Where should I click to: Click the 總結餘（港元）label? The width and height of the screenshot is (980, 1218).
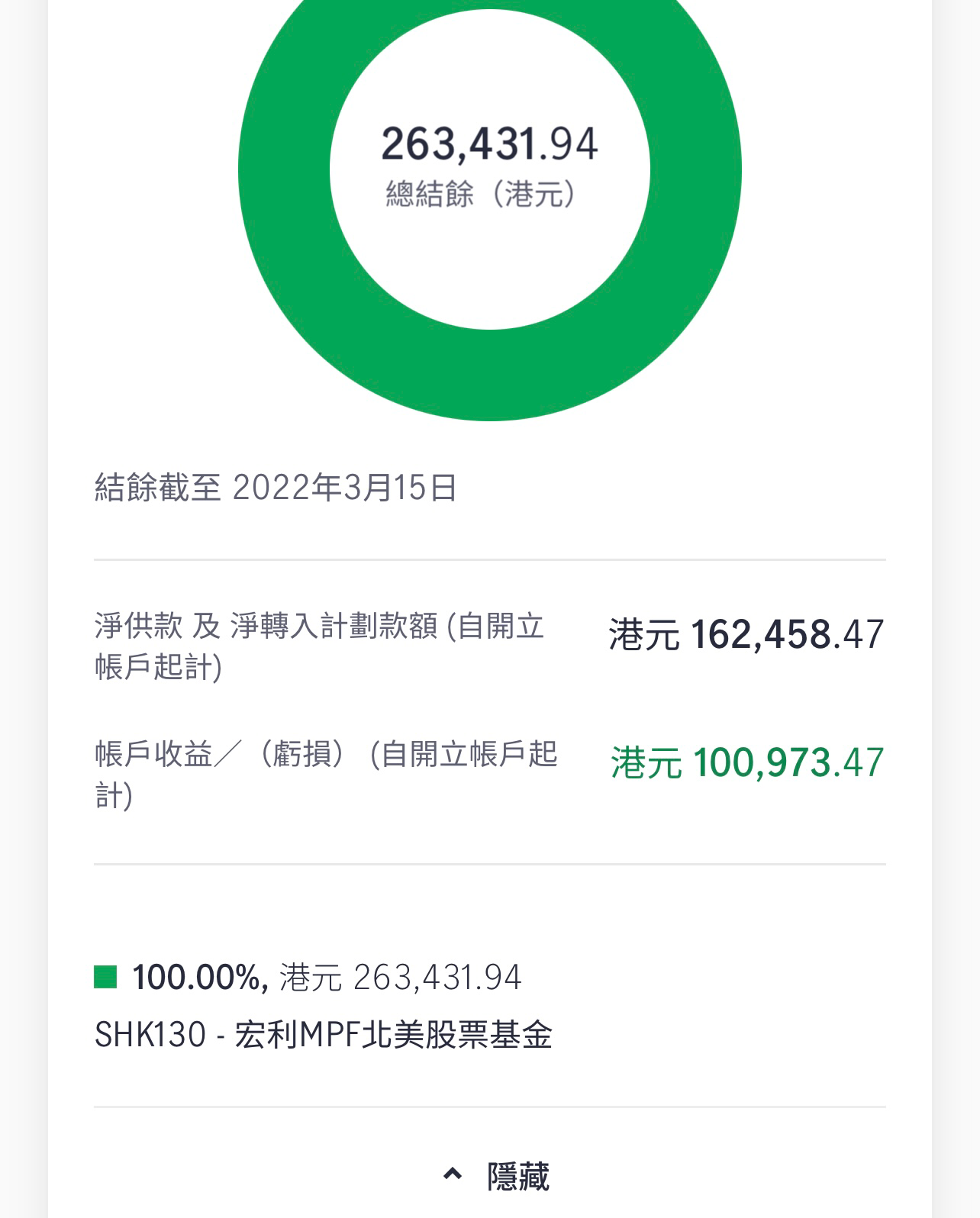point(481,194)
